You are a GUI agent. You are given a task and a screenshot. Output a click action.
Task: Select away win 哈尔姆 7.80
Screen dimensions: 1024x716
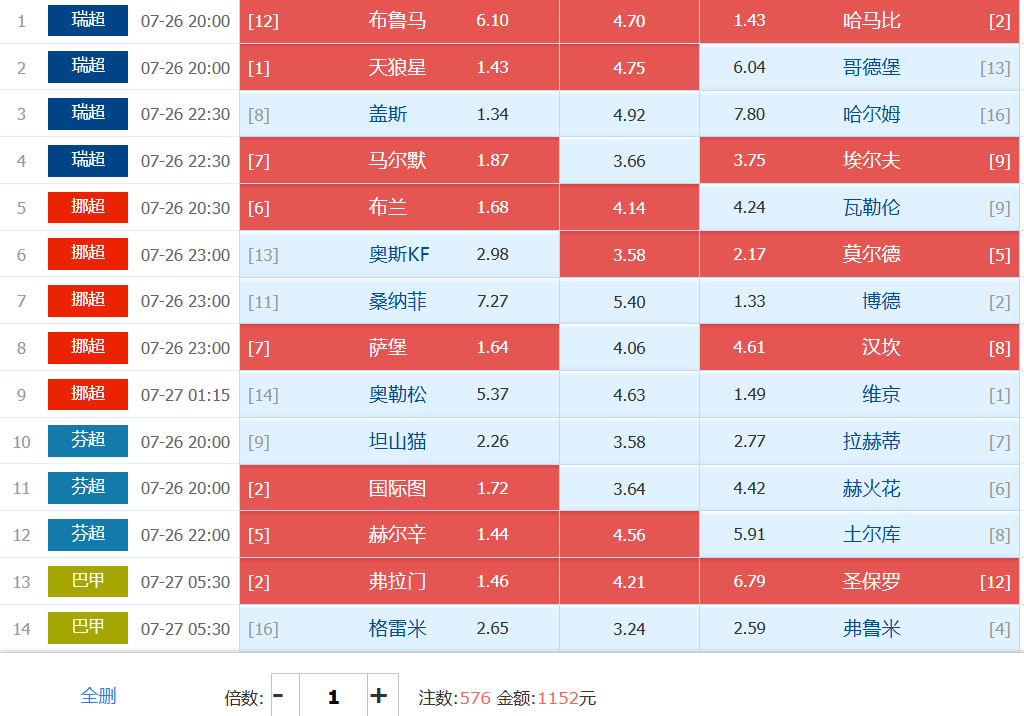click(x=859, y=114)
